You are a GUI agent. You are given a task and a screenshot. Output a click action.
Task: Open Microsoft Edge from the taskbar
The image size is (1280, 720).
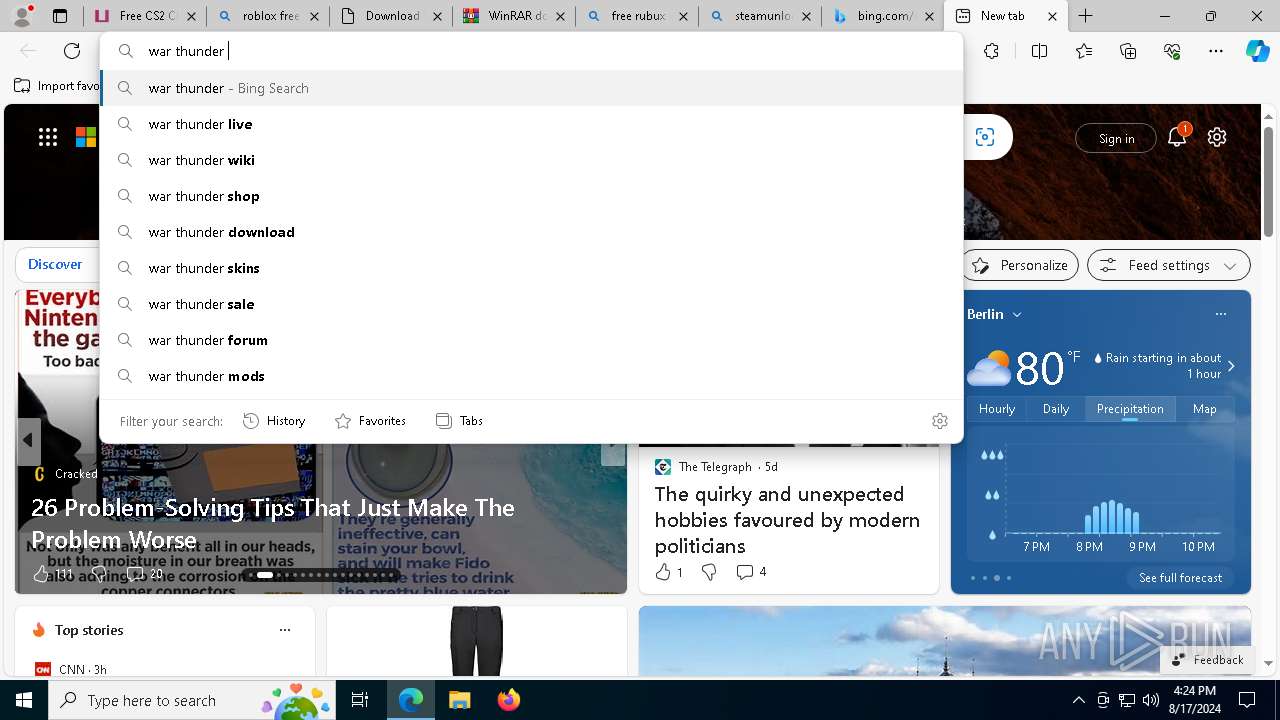click(411, 700)
